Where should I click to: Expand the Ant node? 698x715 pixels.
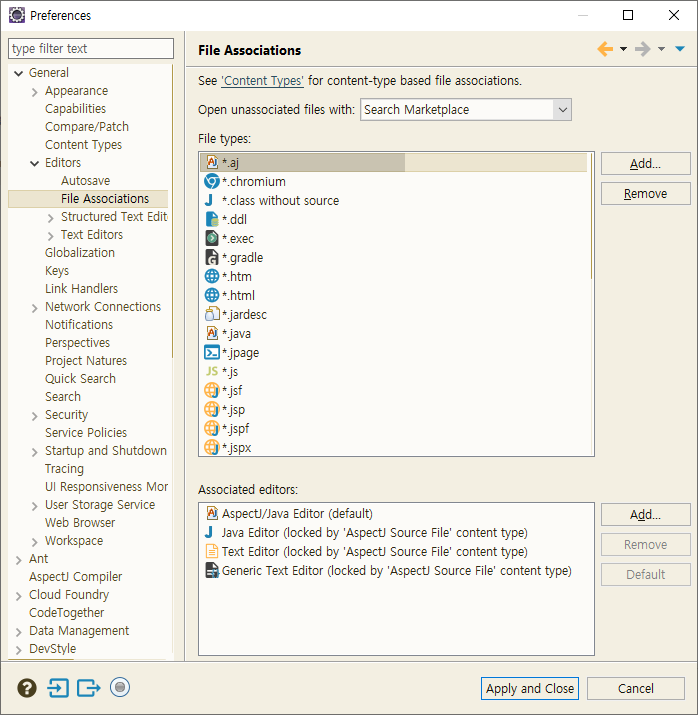click(x=19, y=560)
